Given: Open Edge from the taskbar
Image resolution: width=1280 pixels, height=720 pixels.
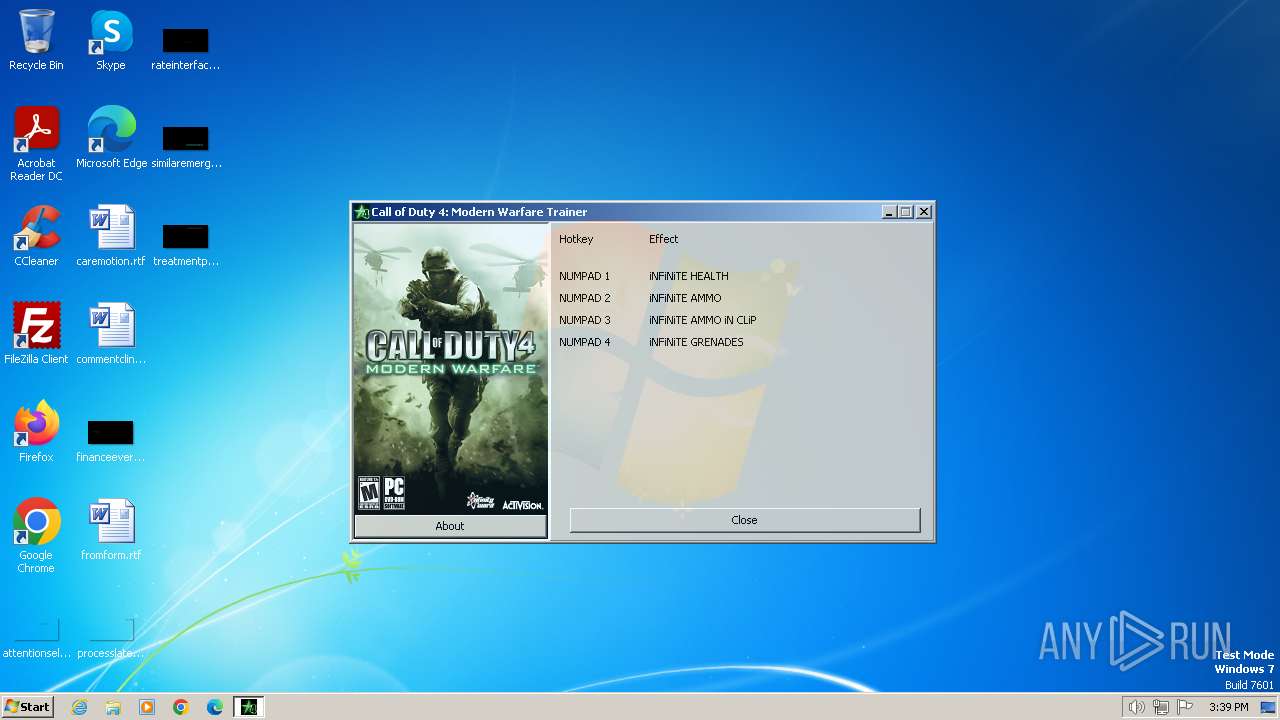Looking at the screenshot, I should pos(215,707).
